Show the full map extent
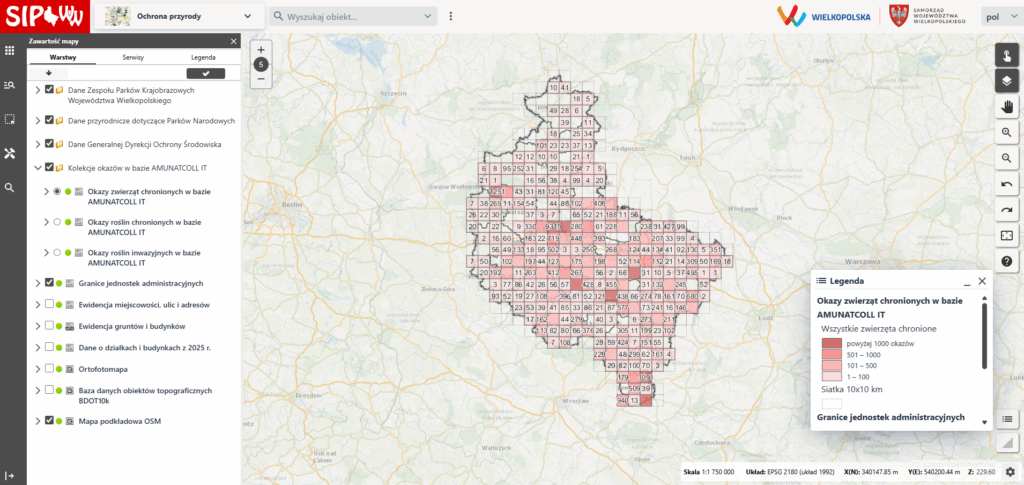 (x=1006, y=236)
